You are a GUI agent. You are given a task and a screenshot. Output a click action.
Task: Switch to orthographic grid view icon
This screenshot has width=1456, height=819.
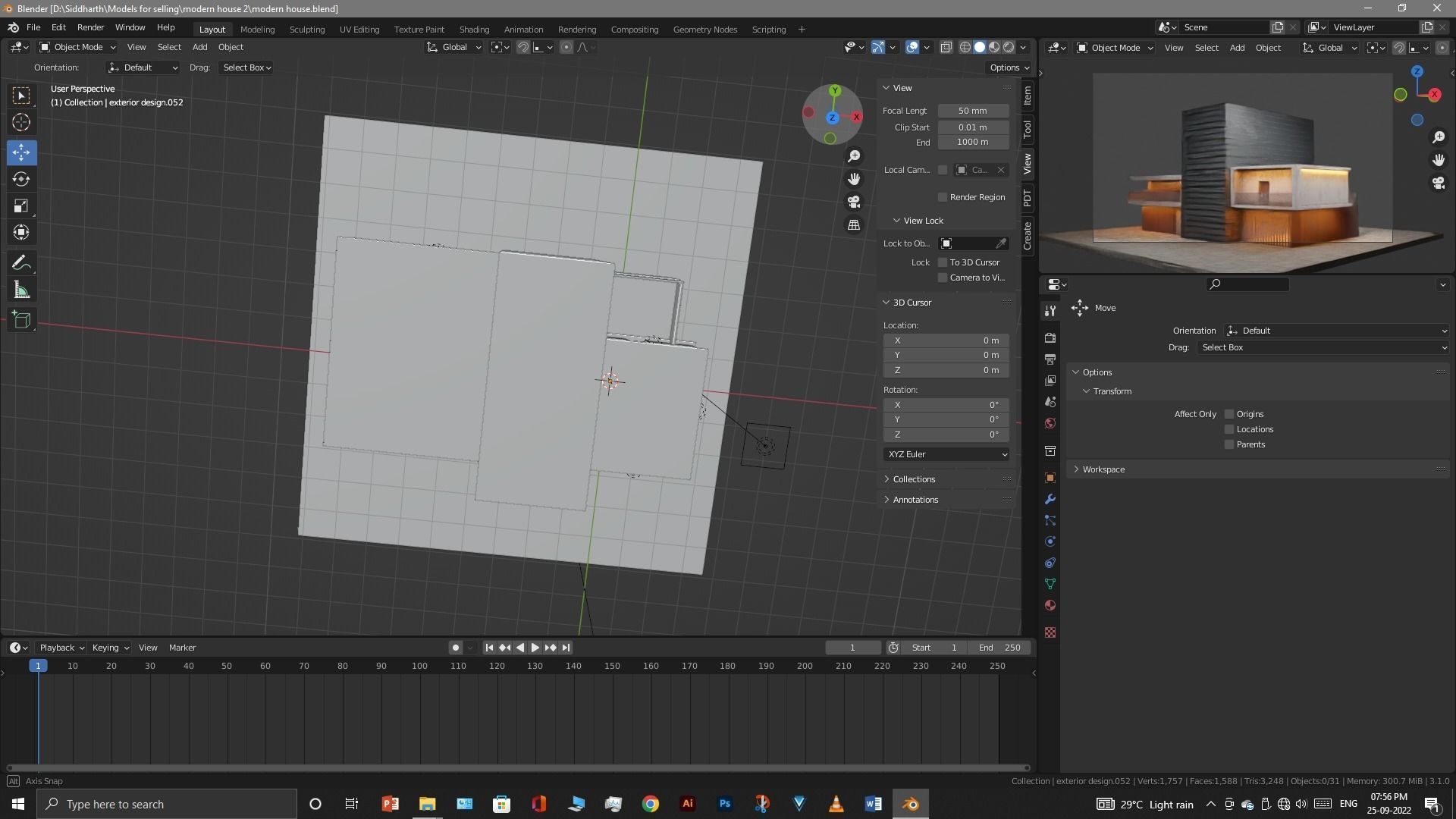click(x=854, y=225)
